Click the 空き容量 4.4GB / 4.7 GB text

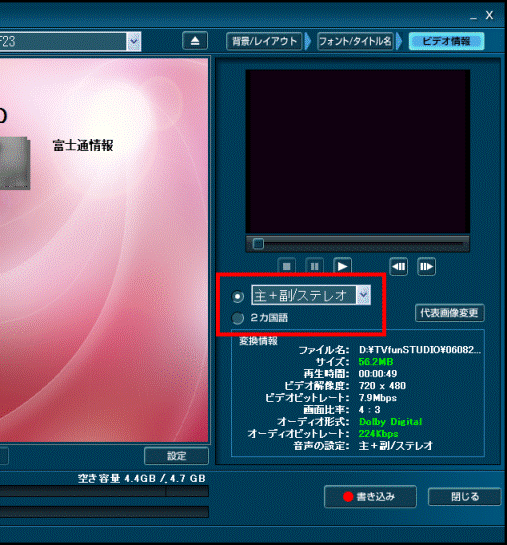[142, 479]
